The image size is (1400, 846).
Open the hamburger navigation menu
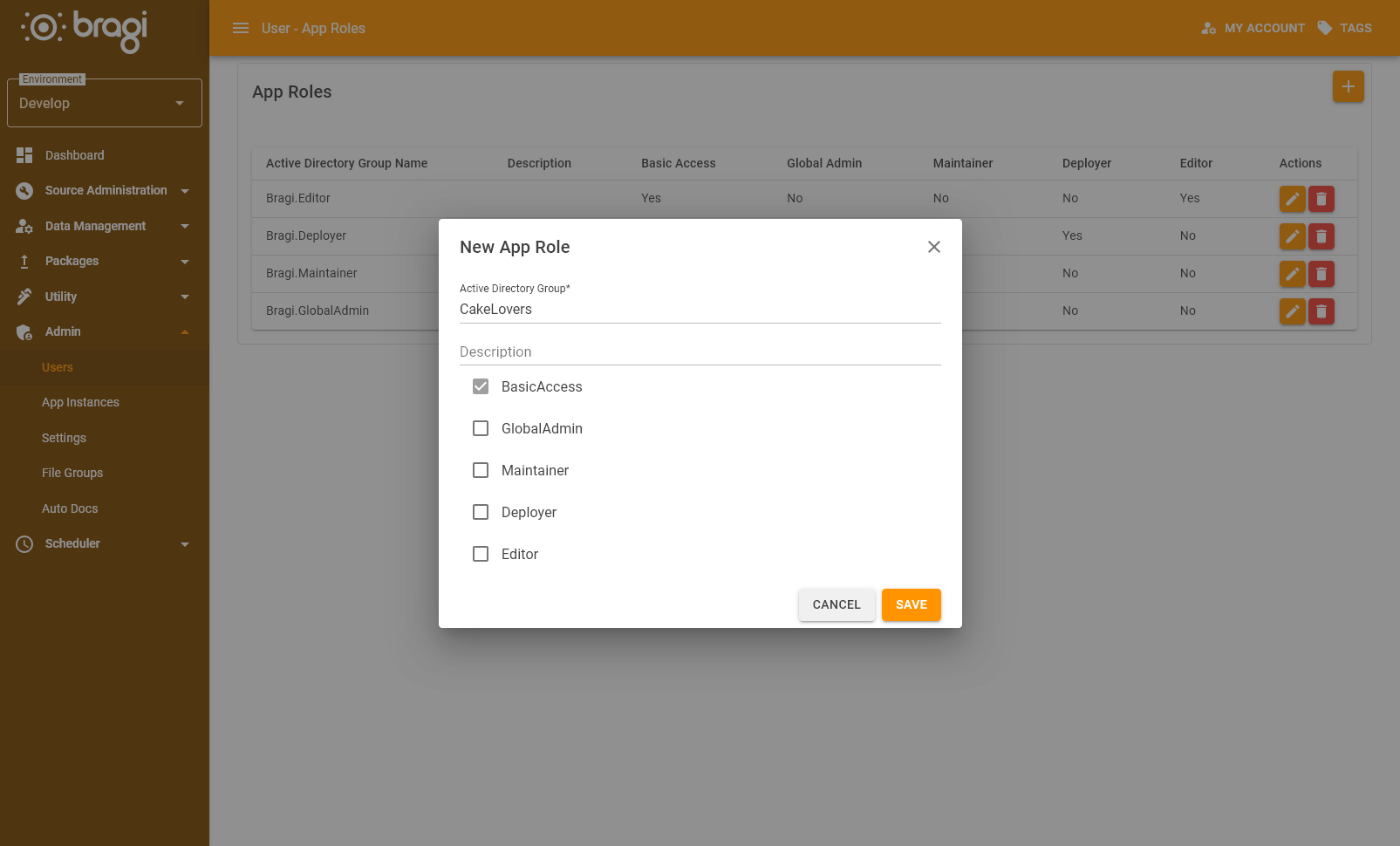(241, 28)
